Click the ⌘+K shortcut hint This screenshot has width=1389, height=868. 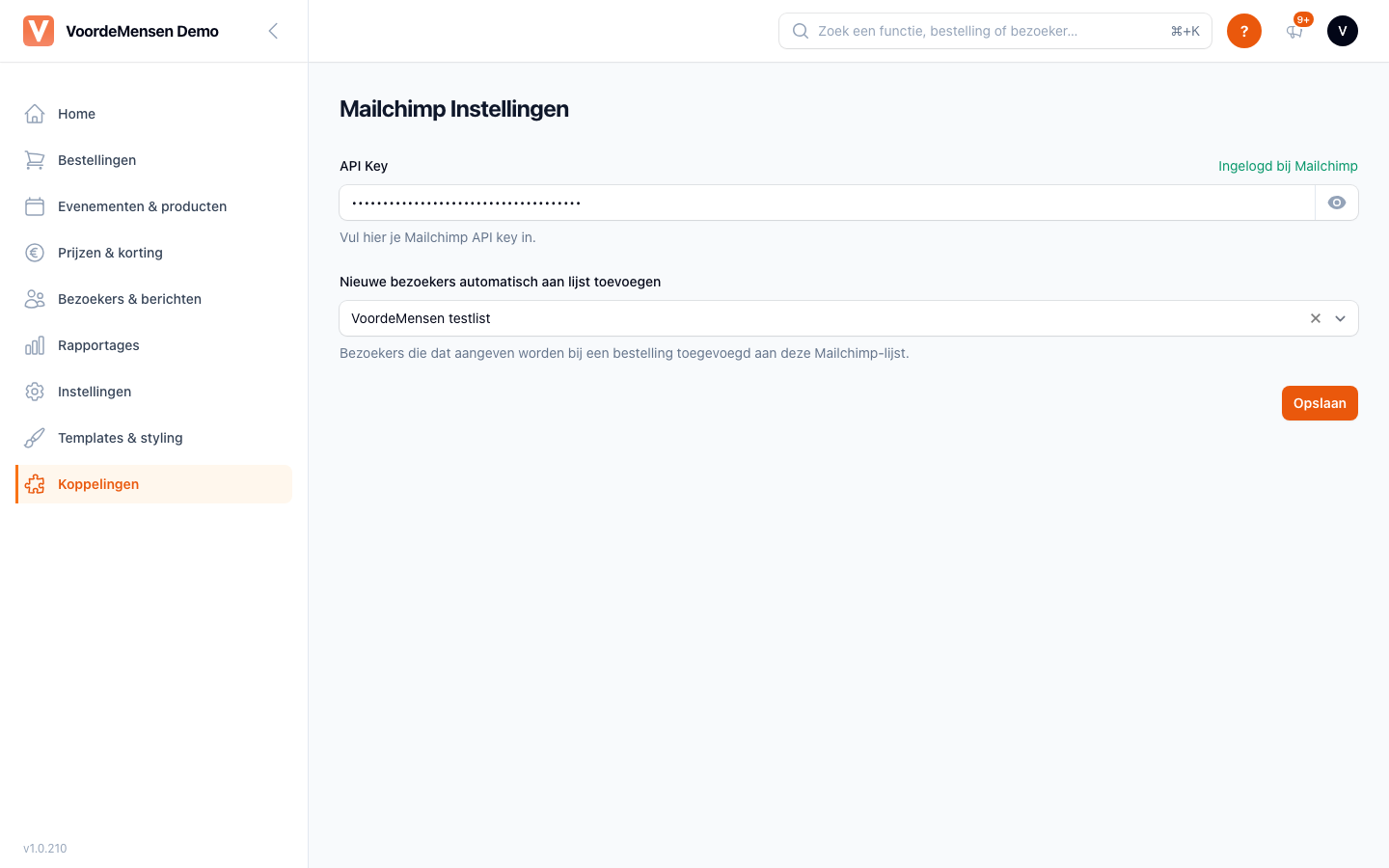(x=1185, y=31)
